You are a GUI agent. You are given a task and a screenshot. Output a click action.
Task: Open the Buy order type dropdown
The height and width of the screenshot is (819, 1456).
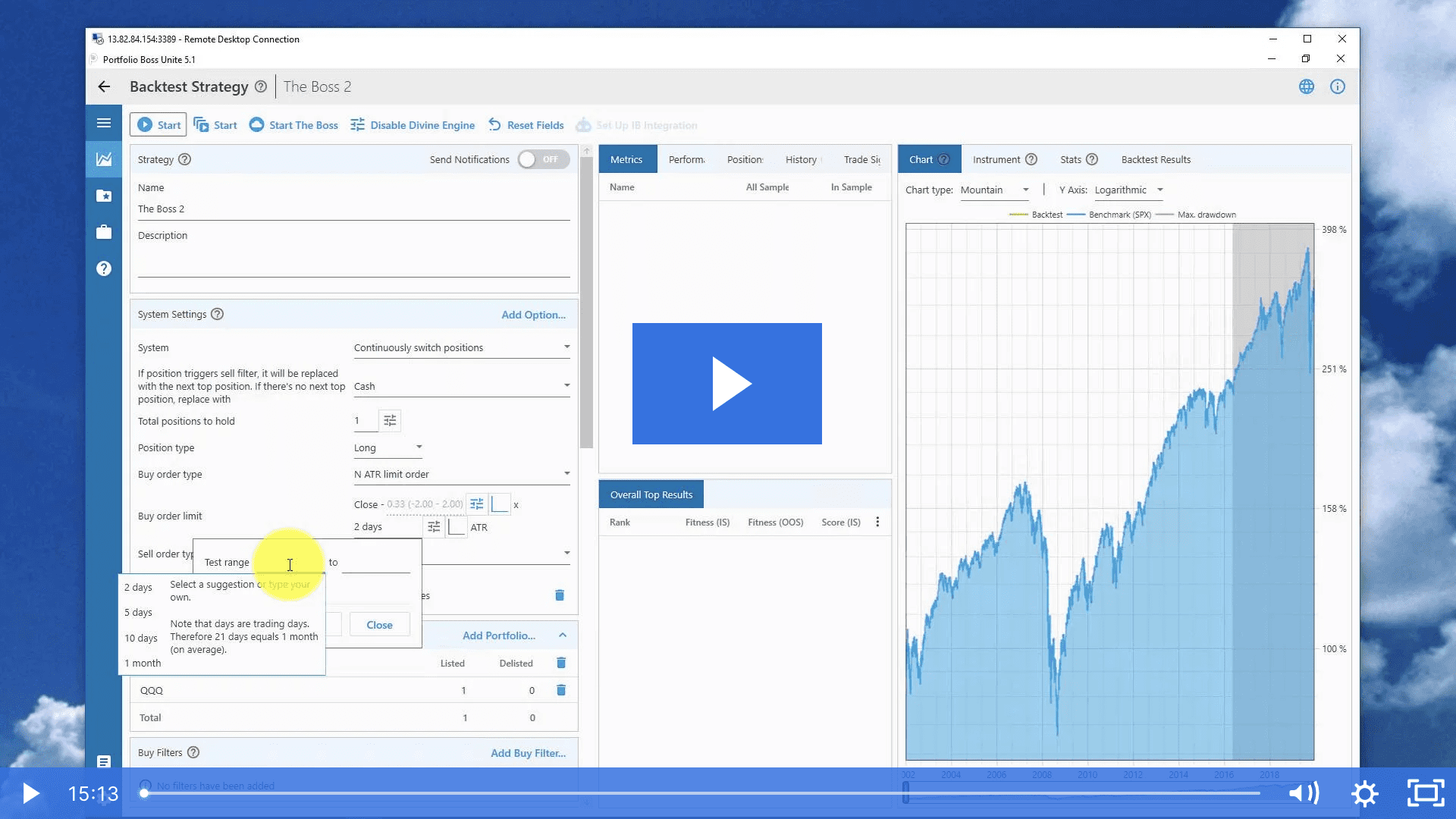point(462,474)
